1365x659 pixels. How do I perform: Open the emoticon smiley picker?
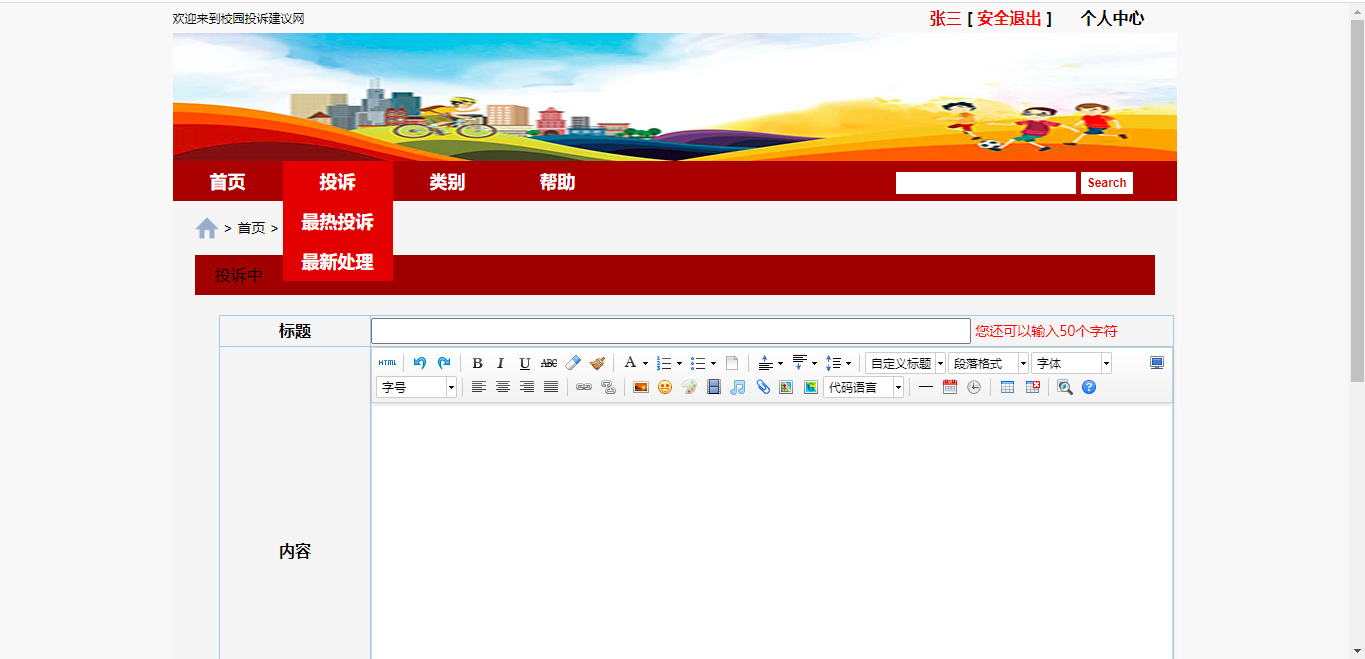pyautogui.click(x=665, y=387)
